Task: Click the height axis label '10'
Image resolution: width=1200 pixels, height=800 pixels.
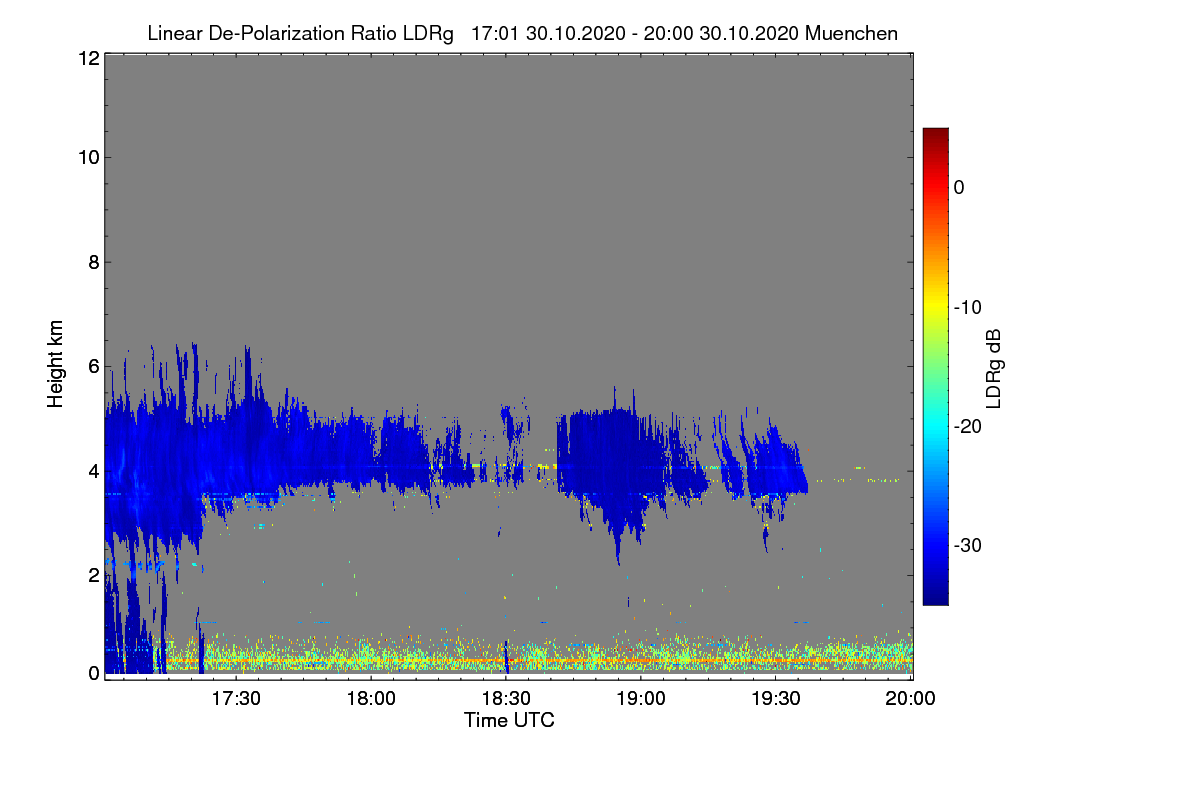Action: 88,157
